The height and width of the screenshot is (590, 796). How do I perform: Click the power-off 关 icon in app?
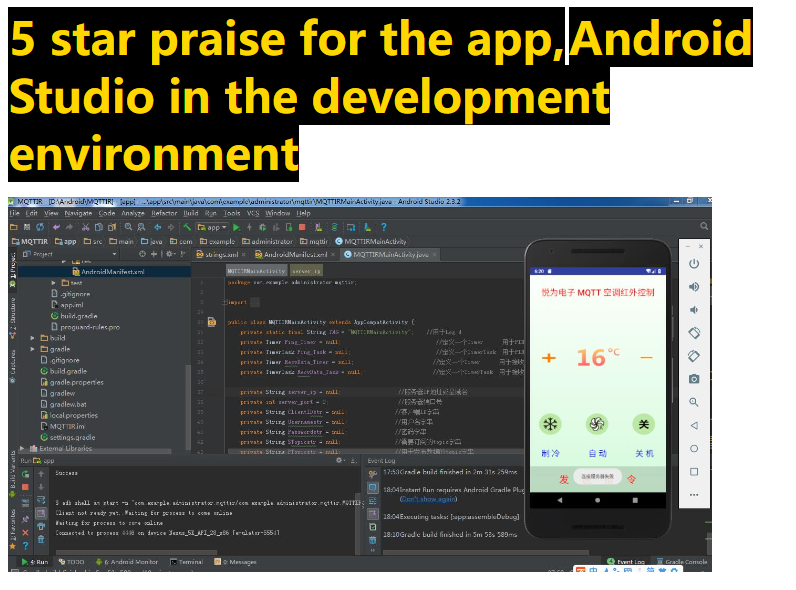(x=644, y=424)
